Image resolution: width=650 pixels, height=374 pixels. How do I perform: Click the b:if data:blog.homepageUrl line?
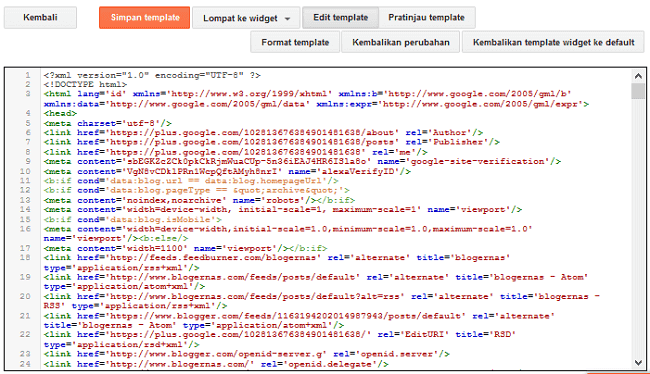tap(191, 181)
